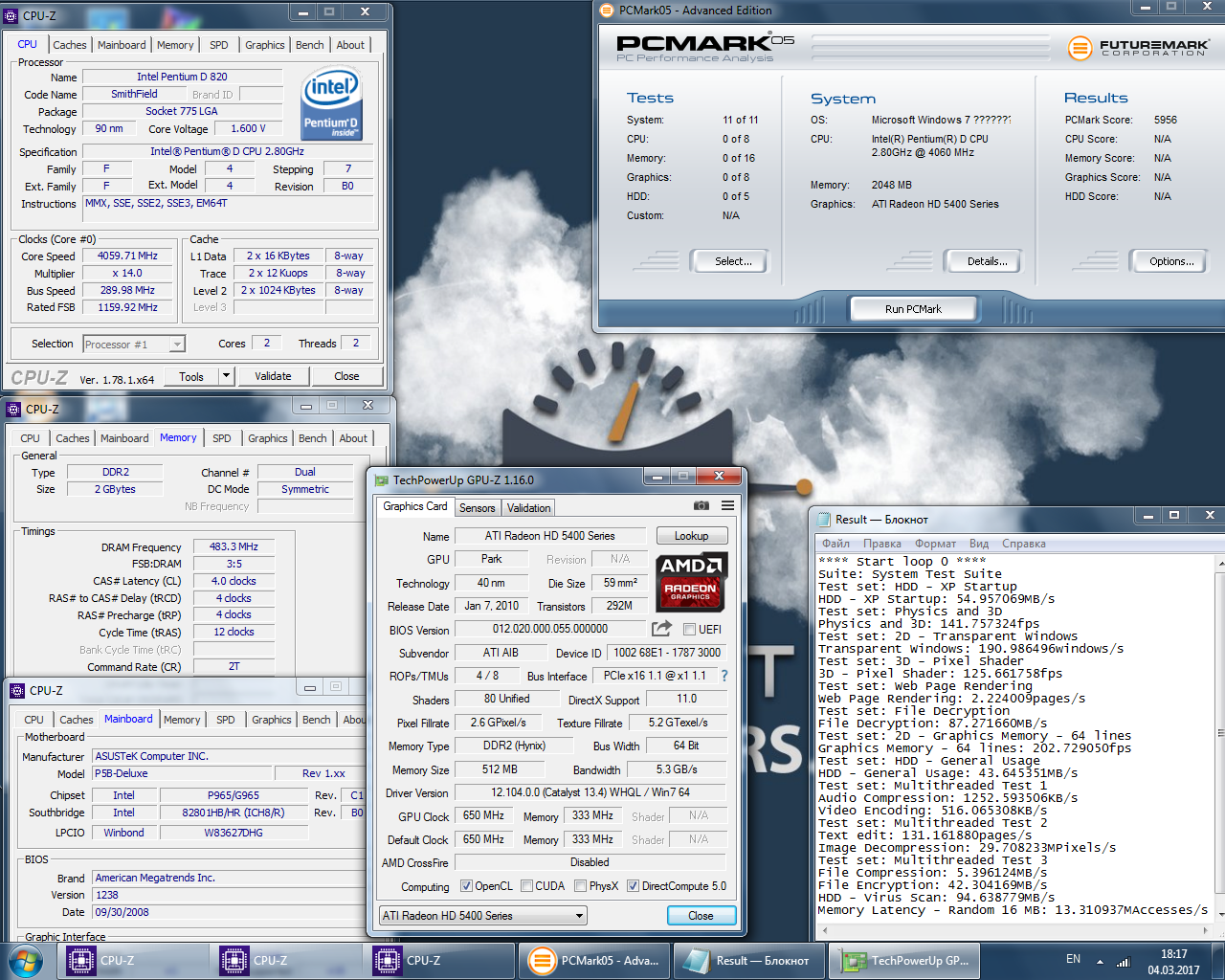Image resolution: width=1225 pixels, height=980 pixels.
Task: Click the PCMark05 title bar icon
Action: [x=606, y=11]
